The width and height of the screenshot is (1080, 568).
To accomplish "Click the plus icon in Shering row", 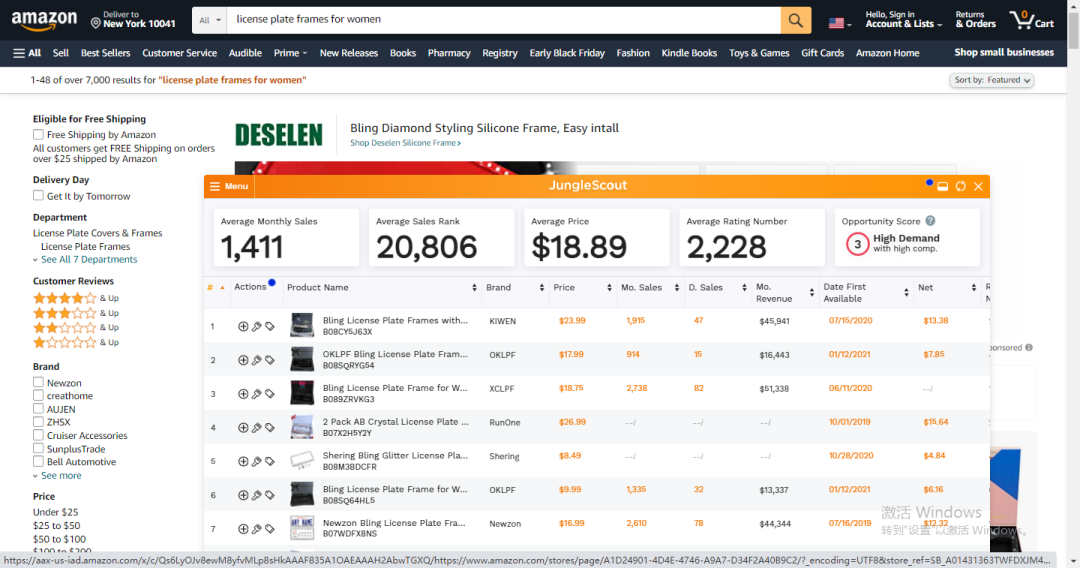I will 243,461.
